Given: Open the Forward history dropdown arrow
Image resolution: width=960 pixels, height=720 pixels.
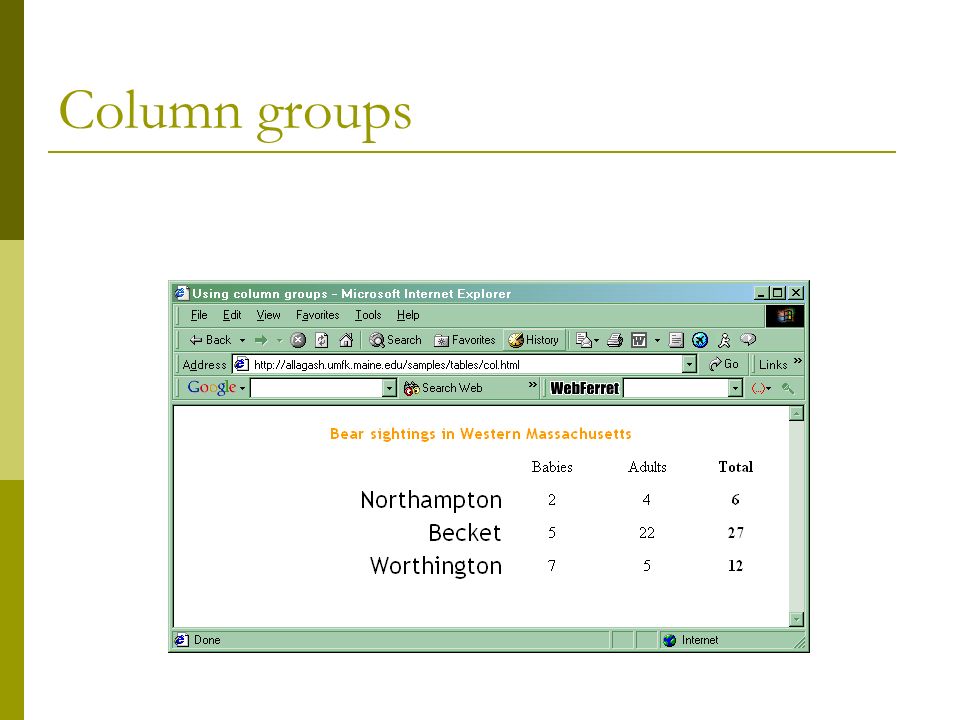Looking at the screenshot, I should (x=279, y=340).
